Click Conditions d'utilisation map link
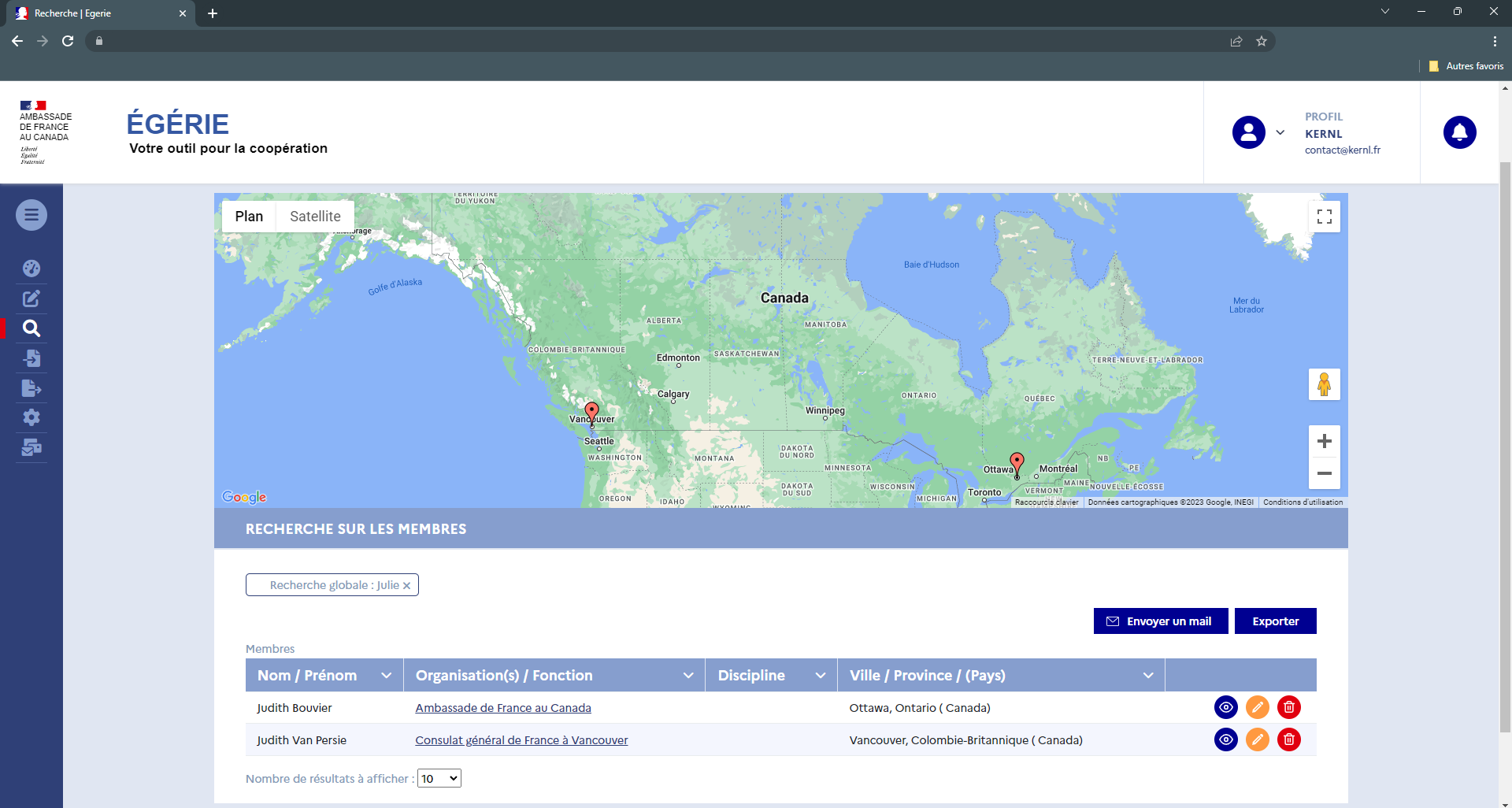Image resolution: width=1512 pixels, height=808 pixels. coord(1303,502)
